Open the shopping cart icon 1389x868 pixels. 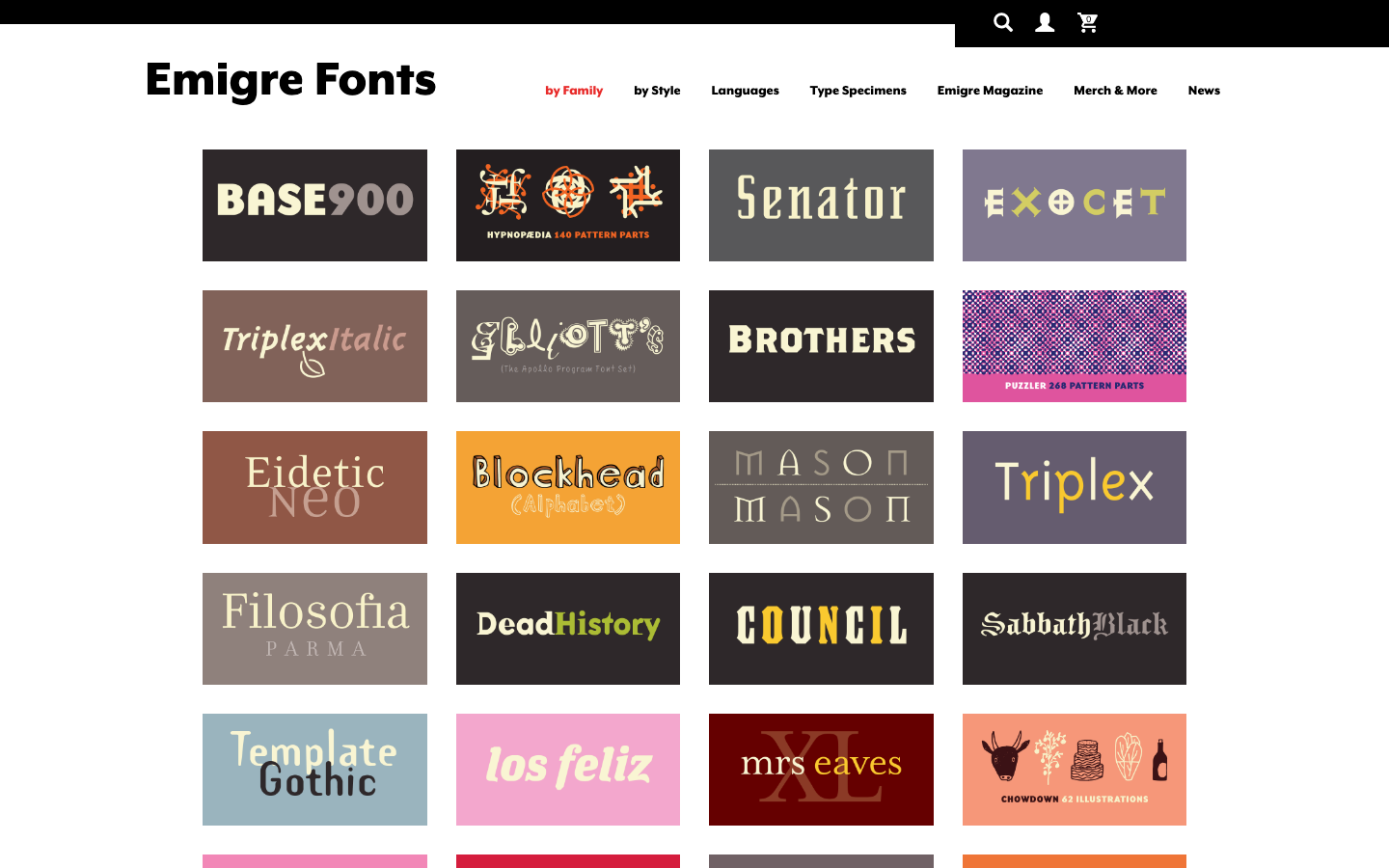pyautogui.click(x=1088, y=22)
